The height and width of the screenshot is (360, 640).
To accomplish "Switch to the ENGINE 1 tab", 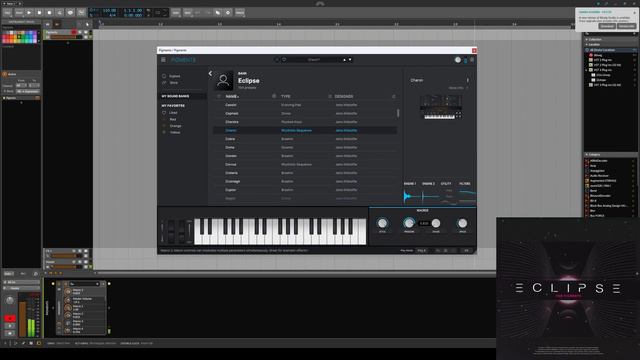I will (410, 184).
